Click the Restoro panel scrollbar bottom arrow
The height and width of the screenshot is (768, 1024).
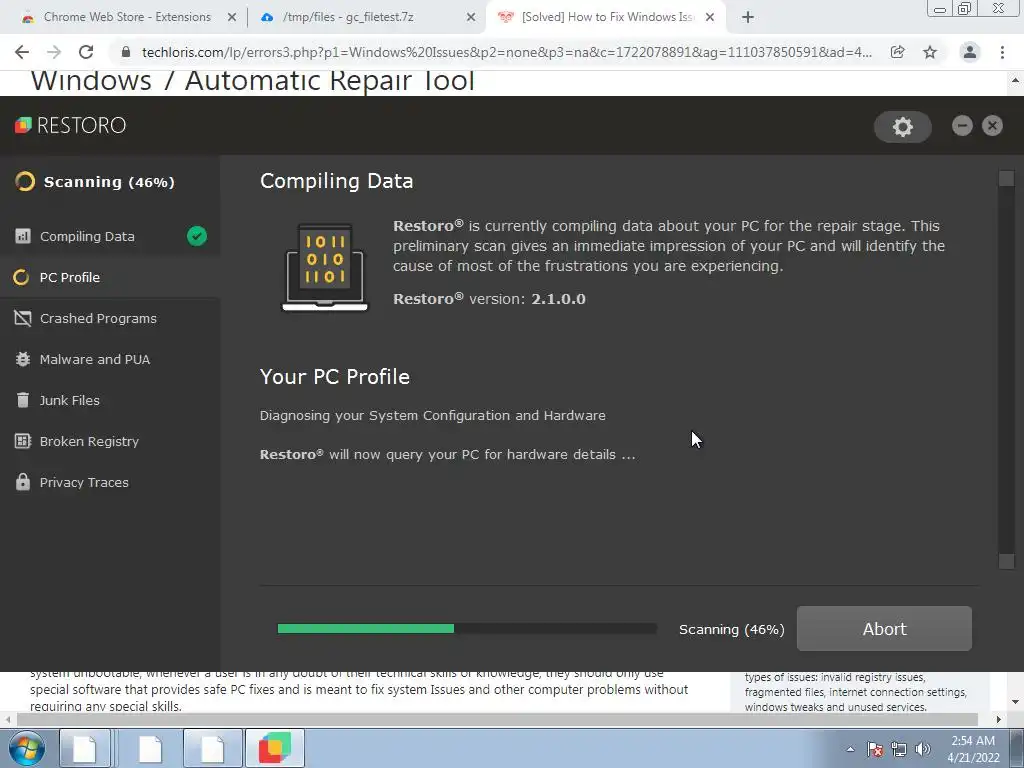[1006, 561]
